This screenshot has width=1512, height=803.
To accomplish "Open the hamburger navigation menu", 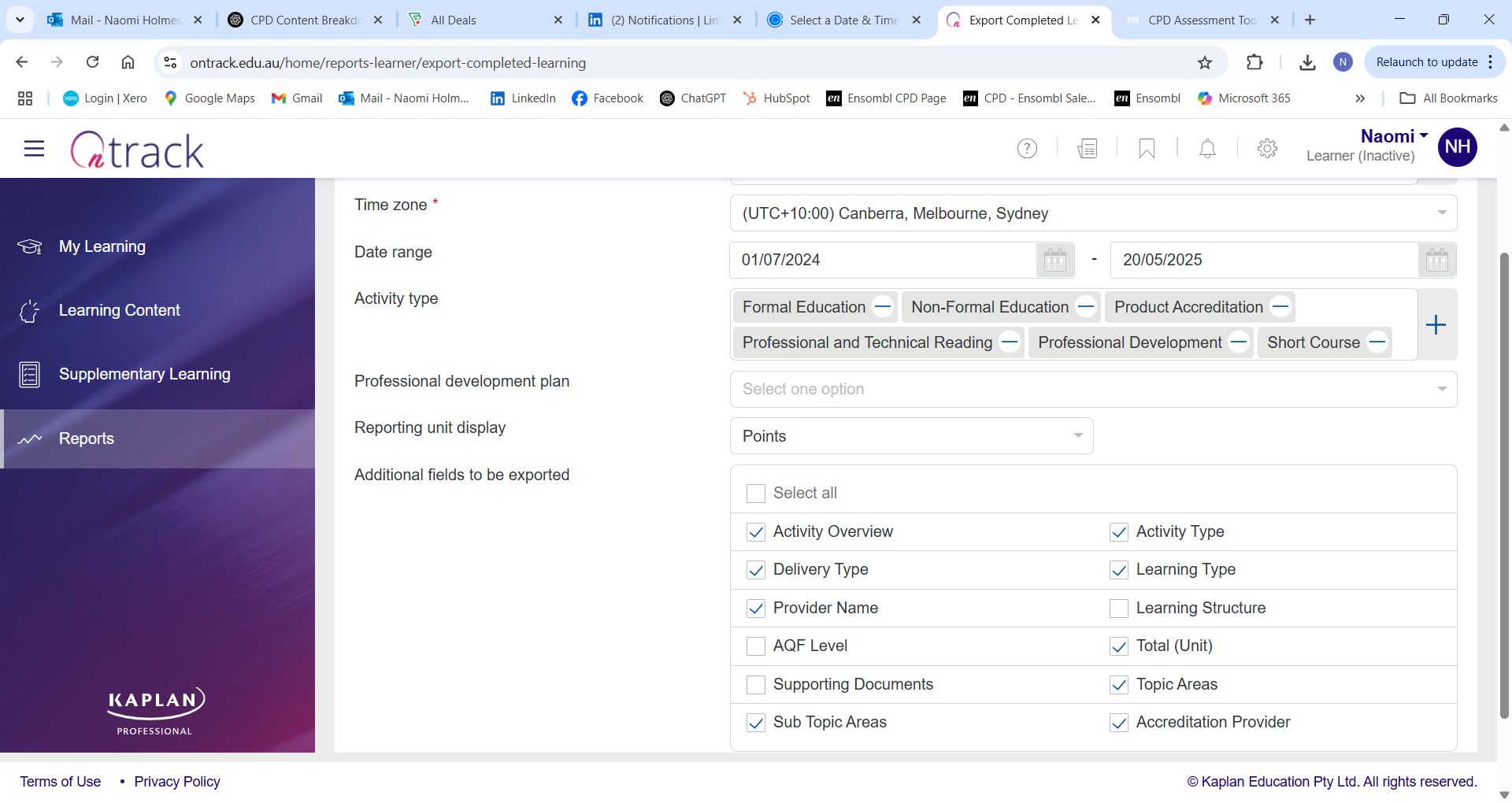I will [34, 148].
